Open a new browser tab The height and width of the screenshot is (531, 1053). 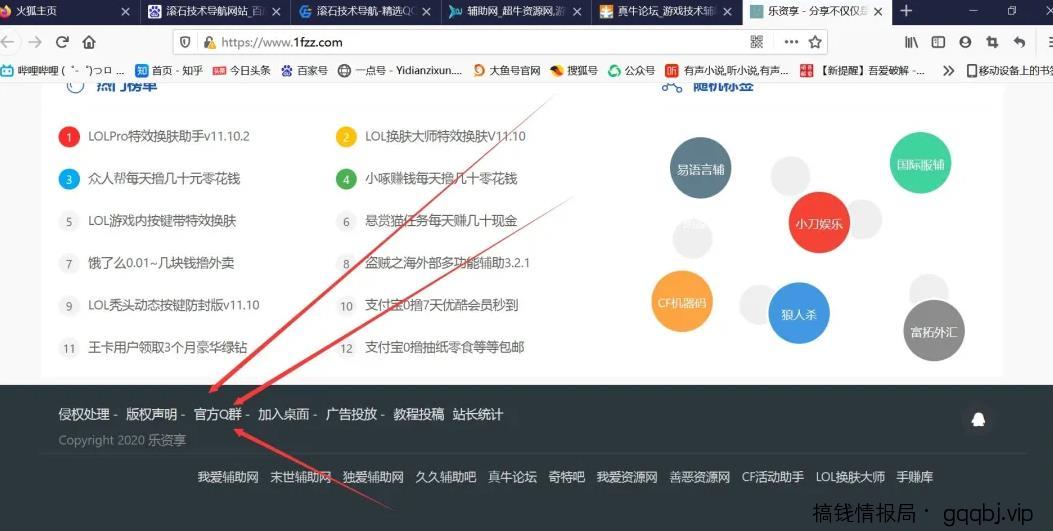(906, 11)
